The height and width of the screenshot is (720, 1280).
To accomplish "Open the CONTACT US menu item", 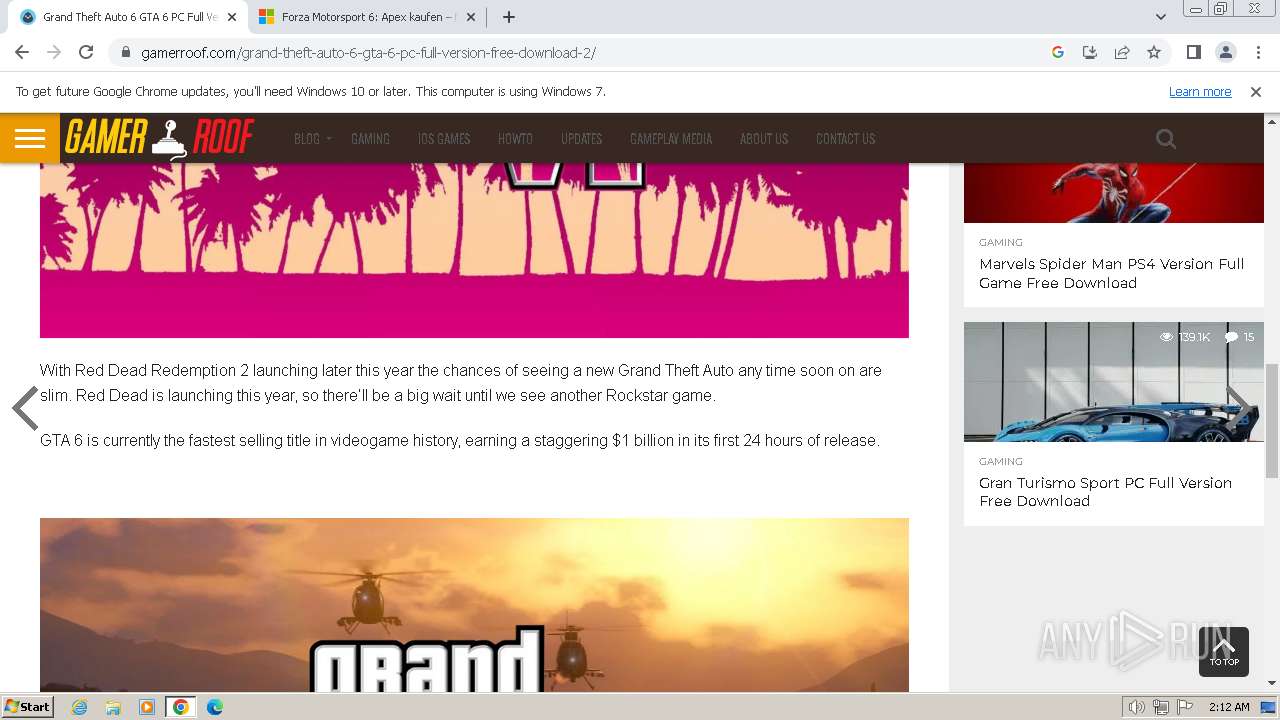I will point(845,138).
